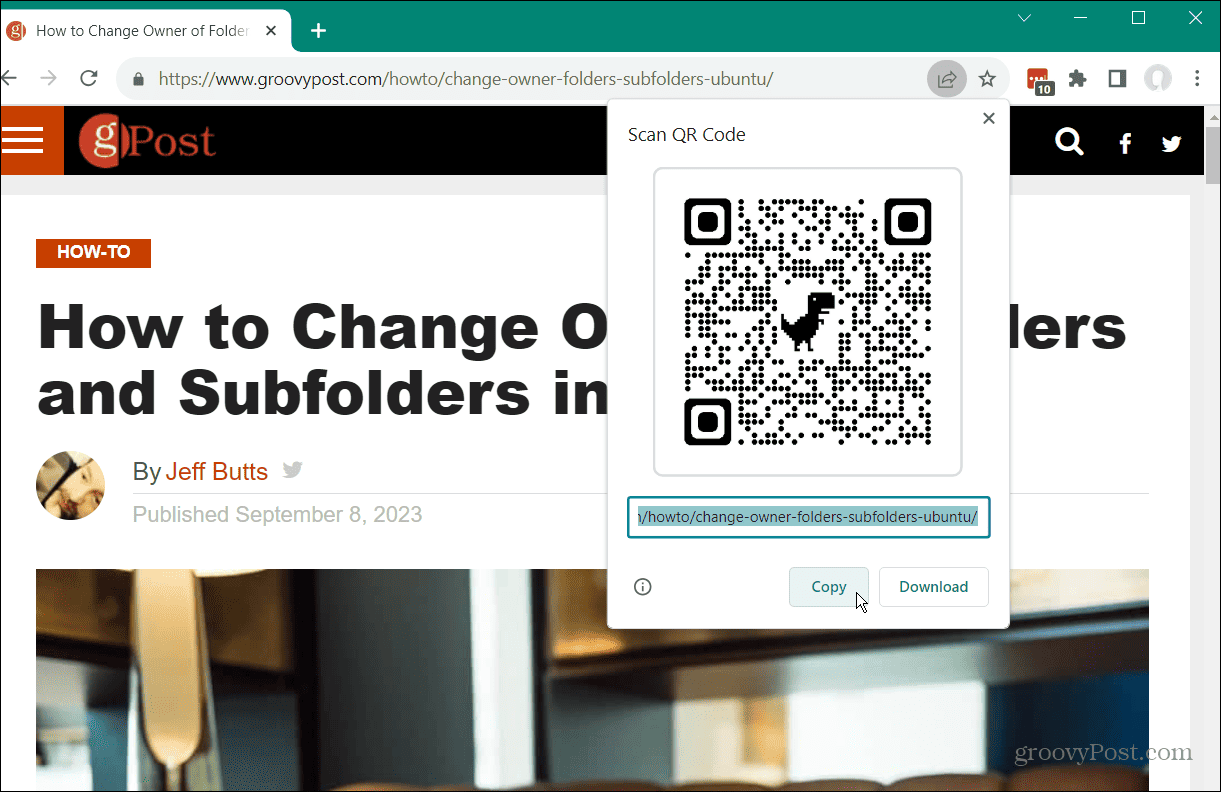Click the QR code URL text field

point(808,517)
